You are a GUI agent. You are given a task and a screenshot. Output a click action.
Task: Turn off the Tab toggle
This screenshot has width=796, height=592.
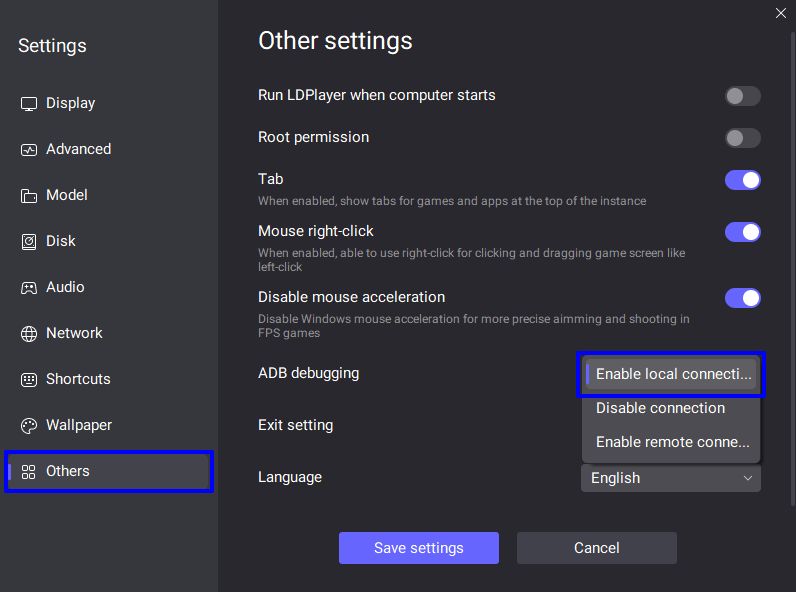tap(743, 180)
